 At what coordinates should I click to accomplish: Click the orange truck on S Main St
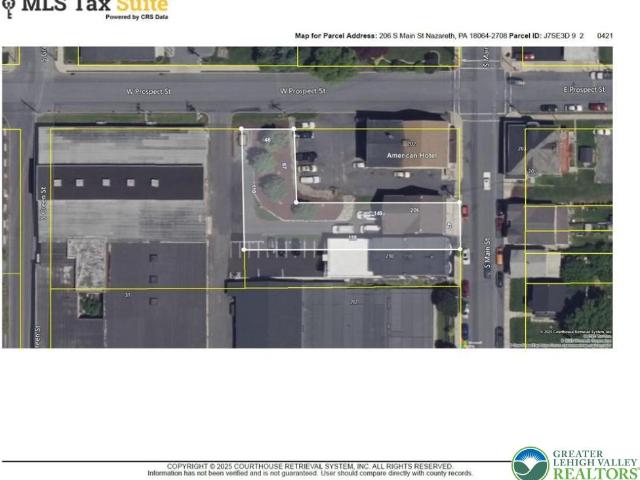(x=500, y=256)
